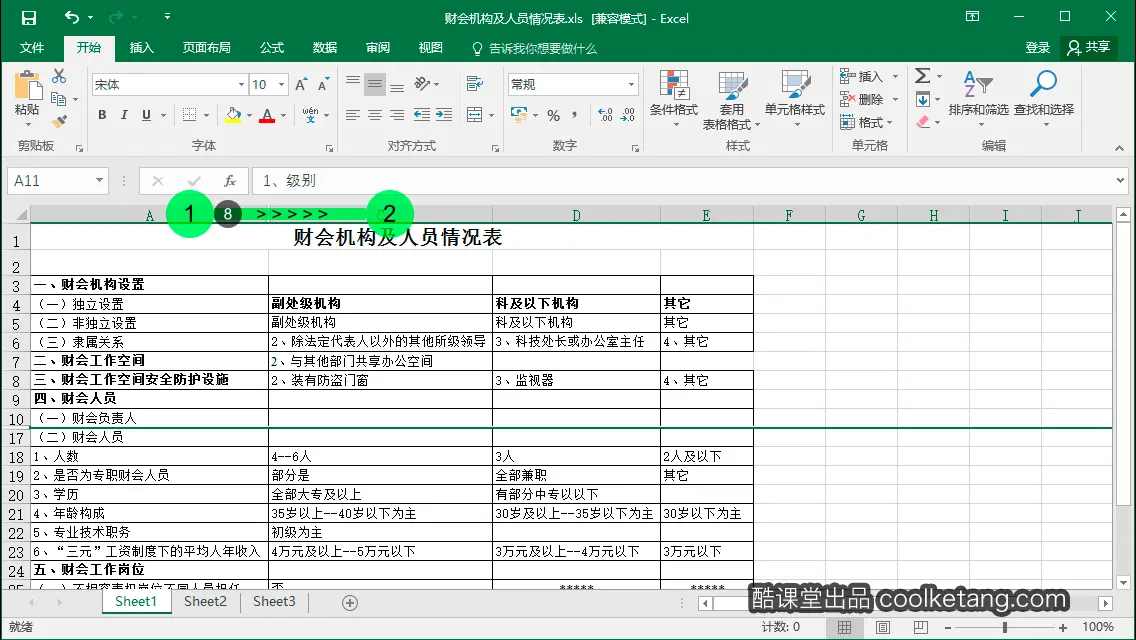Viewport: 1136px width, 640px height.
Task: Add a new sheet with plus icon
Action: click(x=350, y=603)
